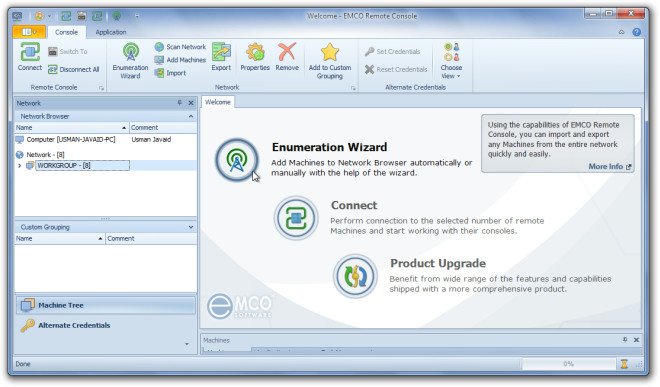The height and width of the screenshot is (387, 660).
Task: Click Scan Network in the ribbon
Action: [180, 47]
